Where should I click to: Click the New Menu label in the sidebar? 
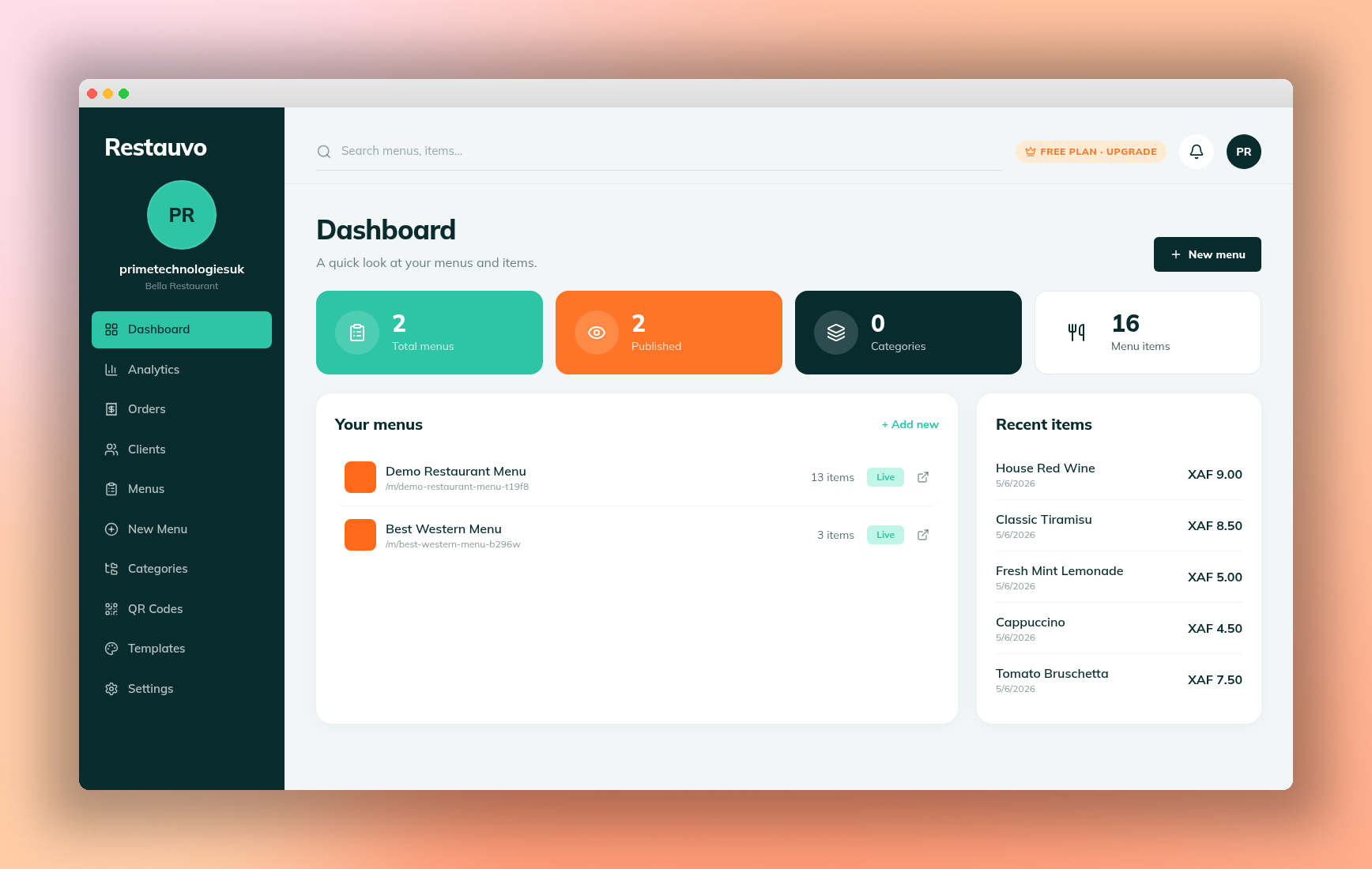click(x=157, y=529)
